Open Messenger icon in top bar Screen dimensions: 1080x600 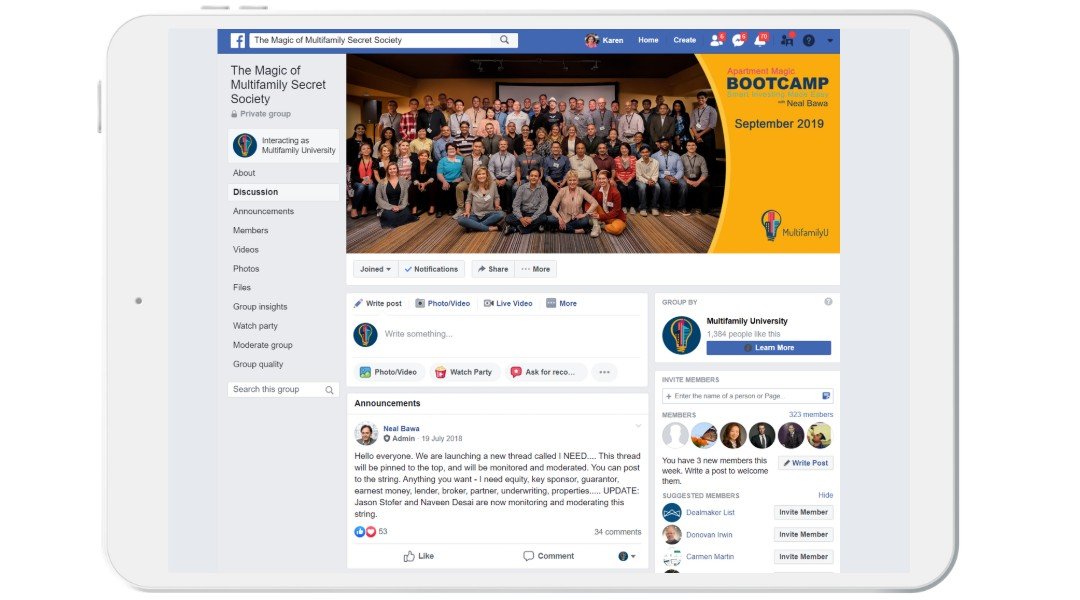[738, 40]
